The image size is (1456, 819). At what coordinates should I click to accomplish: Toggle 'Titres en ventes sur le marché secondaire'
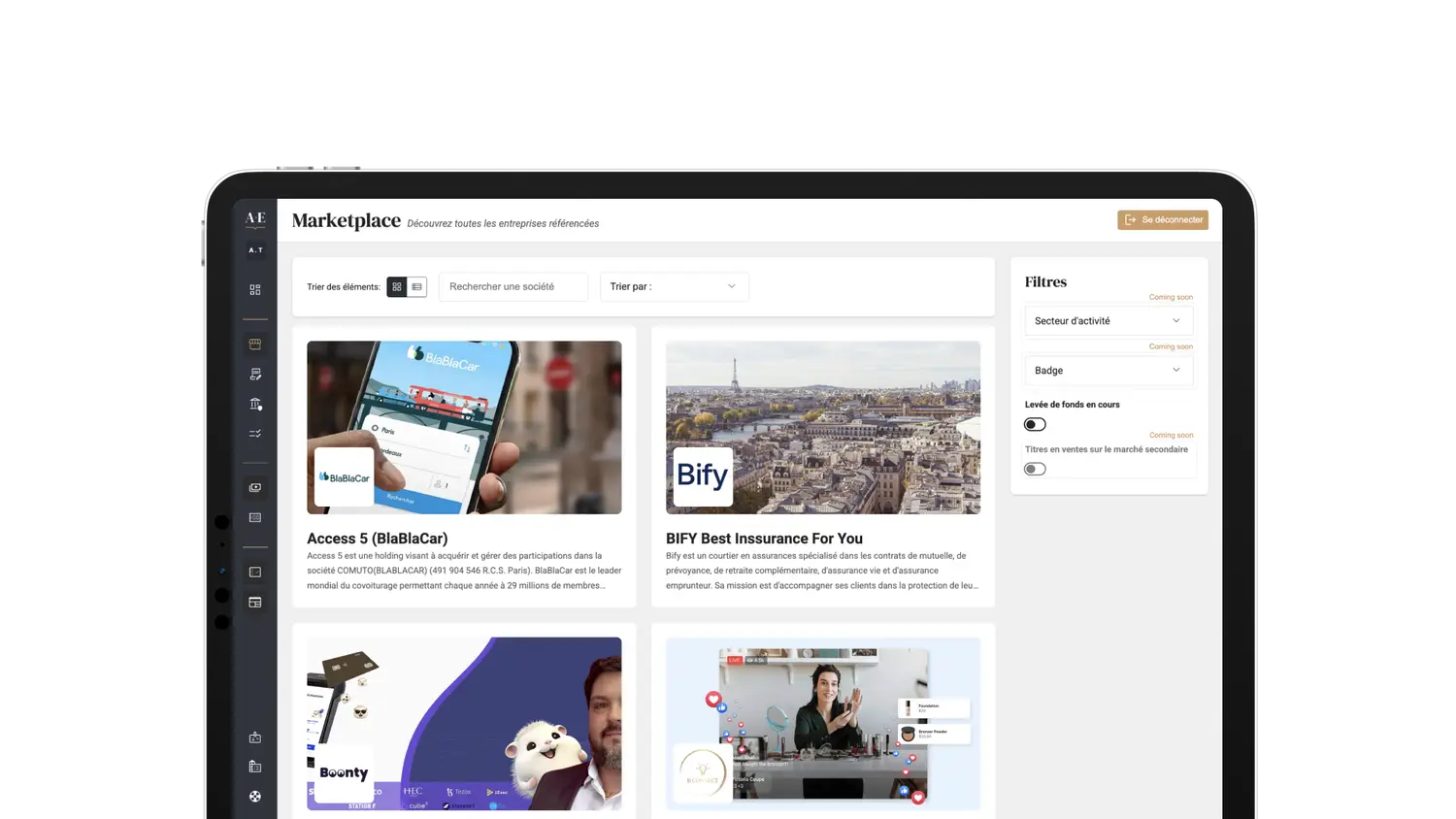tap(1035, 469)
